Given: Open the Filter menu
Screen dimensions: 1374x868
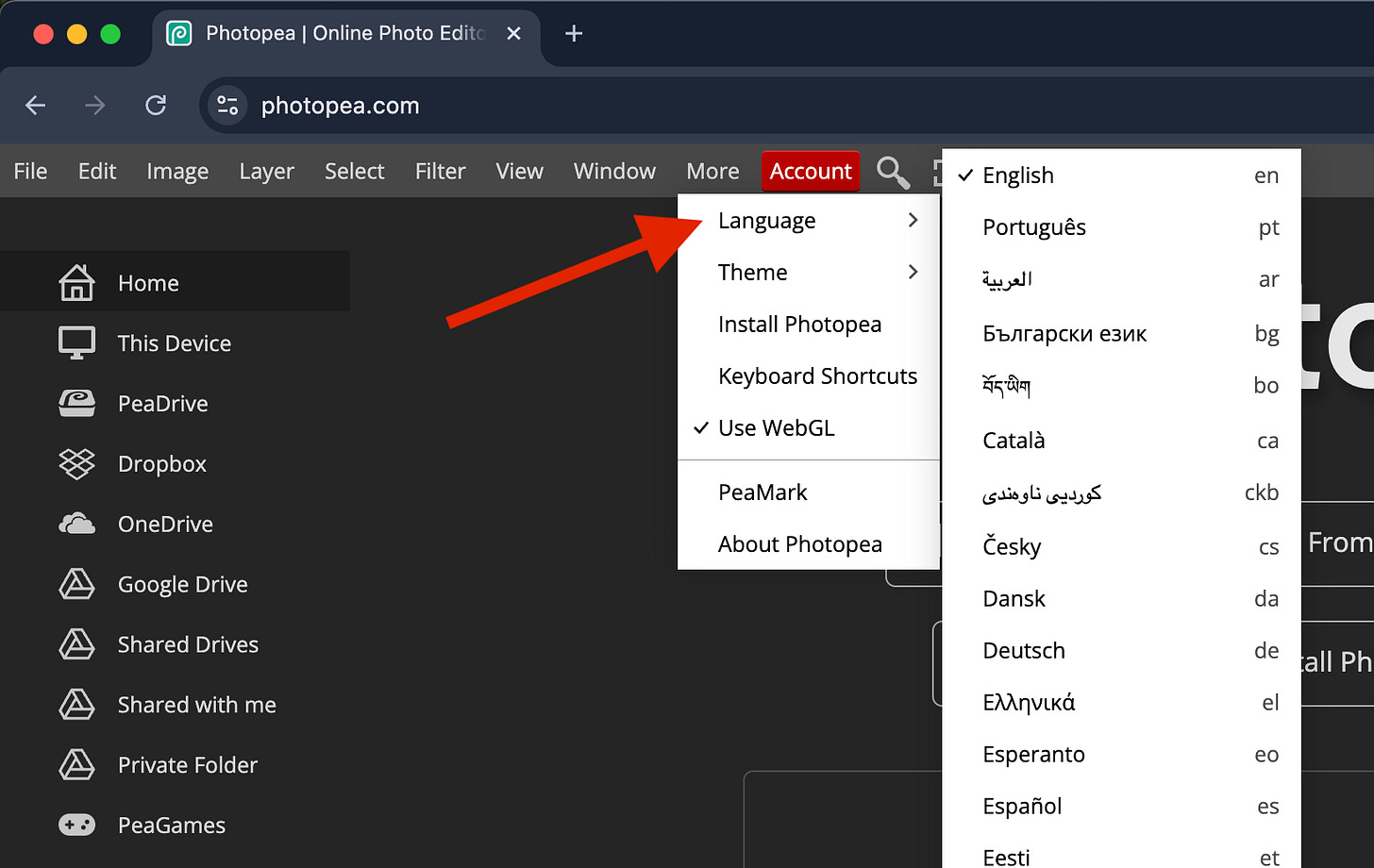Looking at the screenshot, I should point(441,171).
